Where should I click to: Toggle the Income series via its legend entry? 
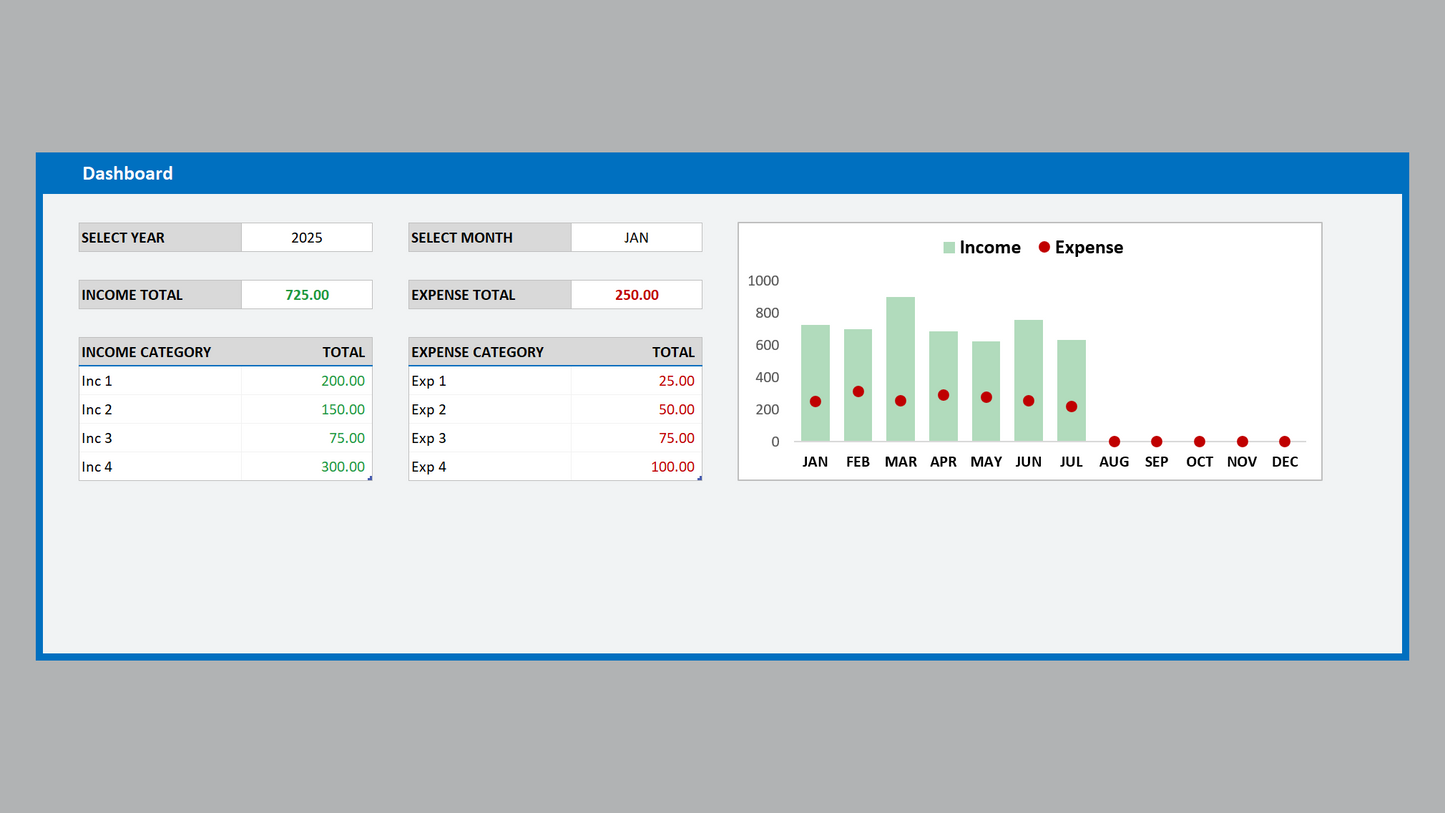[989, 246]
